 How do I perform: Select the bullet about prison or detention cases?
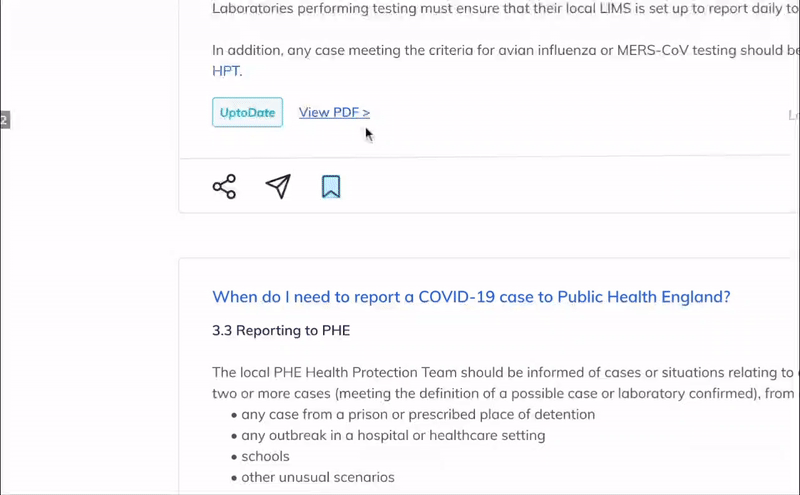(x=413, y=414)
